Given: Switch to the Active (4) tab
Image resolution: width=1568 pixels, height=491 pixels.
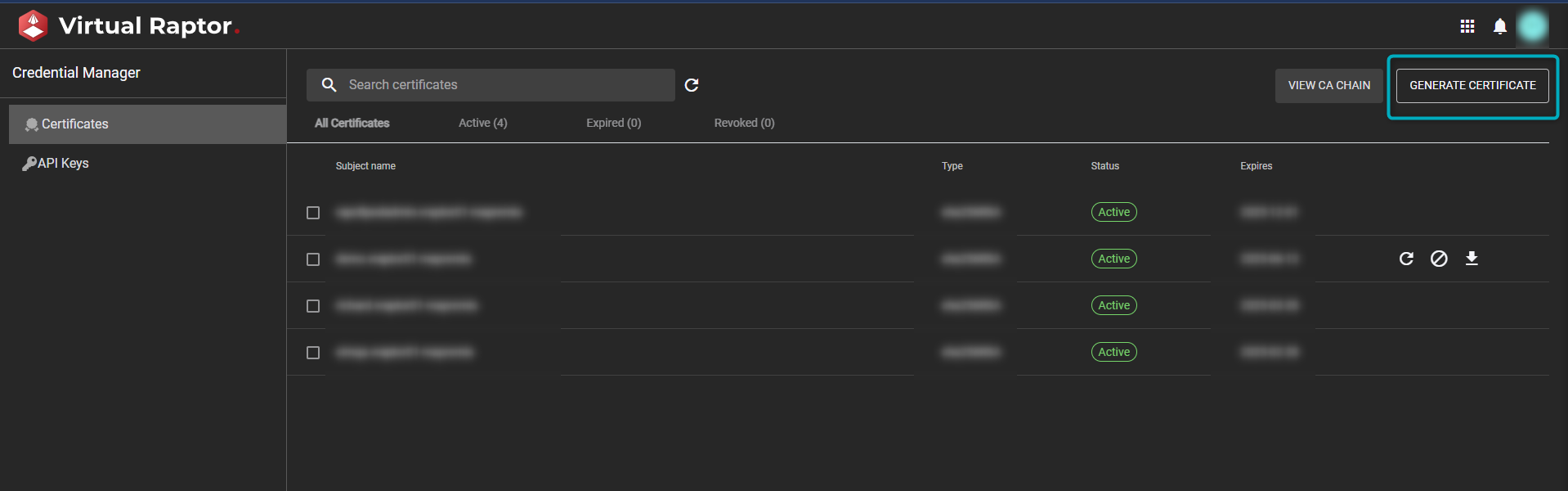Looking at the screenshot, I should click(482, 123).
